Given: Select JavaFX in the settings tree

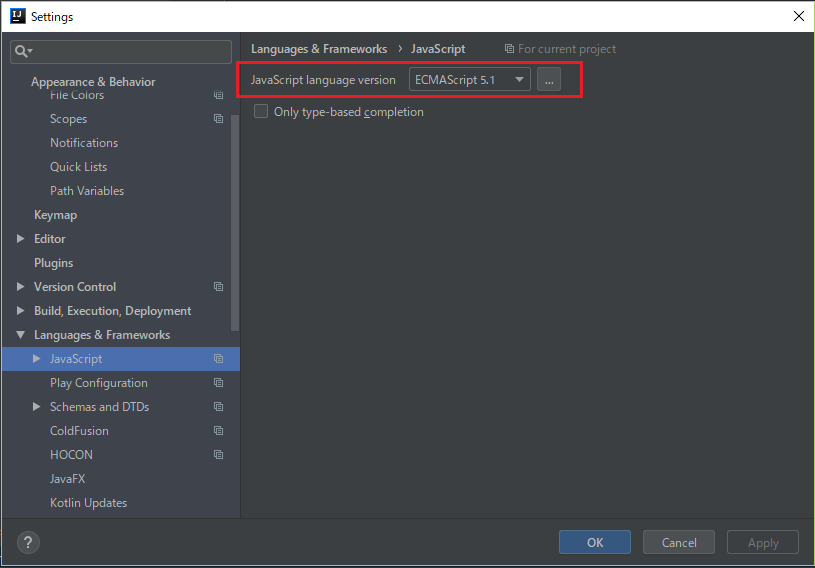Looking at the screenshot, I should [68, 479].
